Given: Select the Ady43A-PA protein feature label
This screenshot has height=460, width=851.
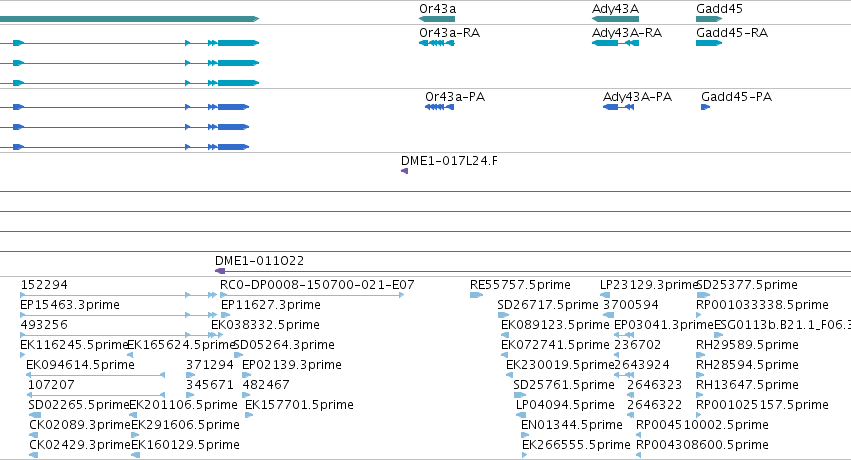Looking at the screenshot, I should click(637, 97).
